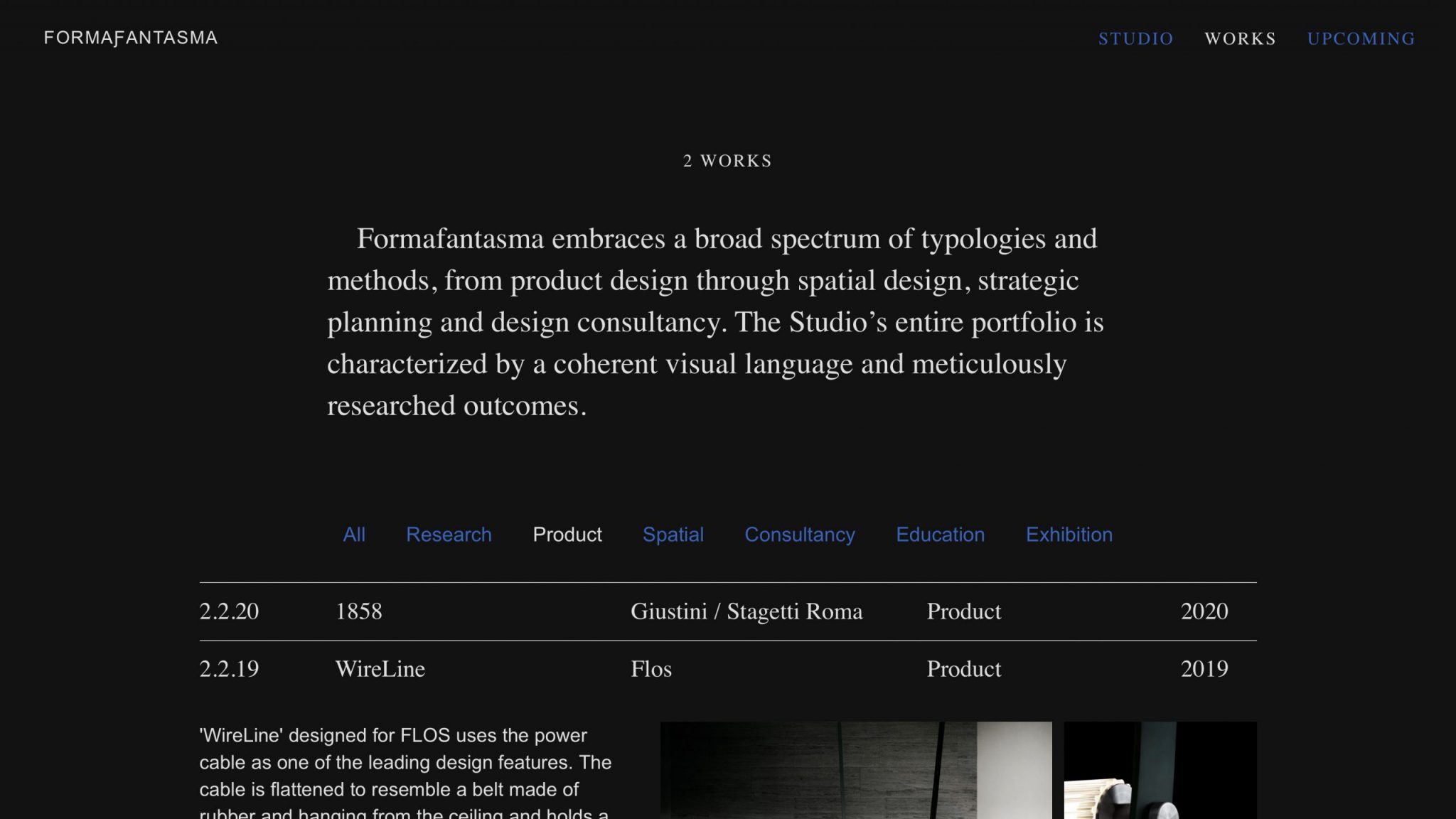Viewport: 1456px width, 819px height.
Task: Filter works by Research
Action: pos(449,535)
